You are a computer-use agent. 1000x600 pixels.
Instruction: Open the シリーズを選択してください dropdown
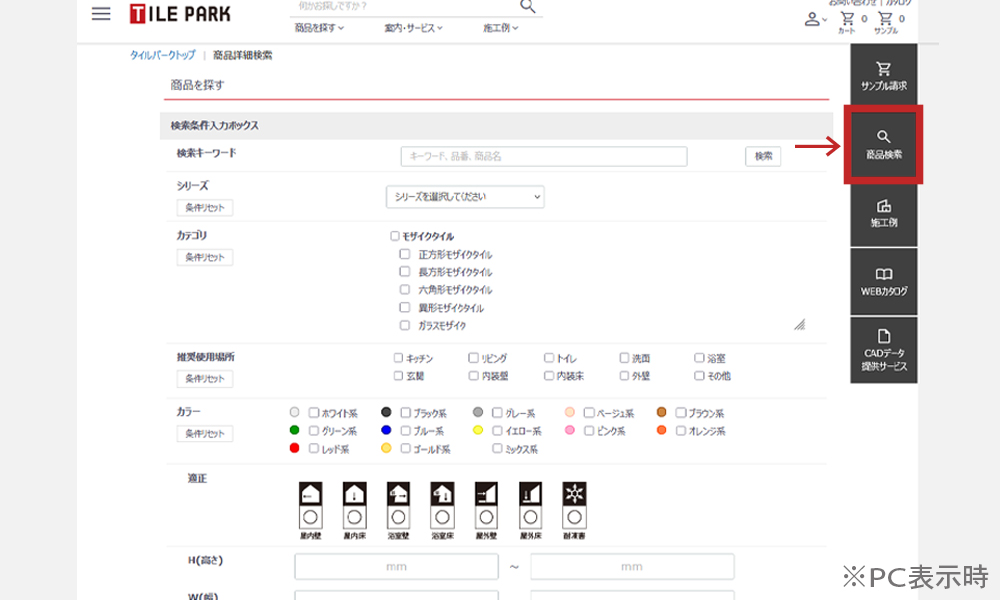point(465,197)
